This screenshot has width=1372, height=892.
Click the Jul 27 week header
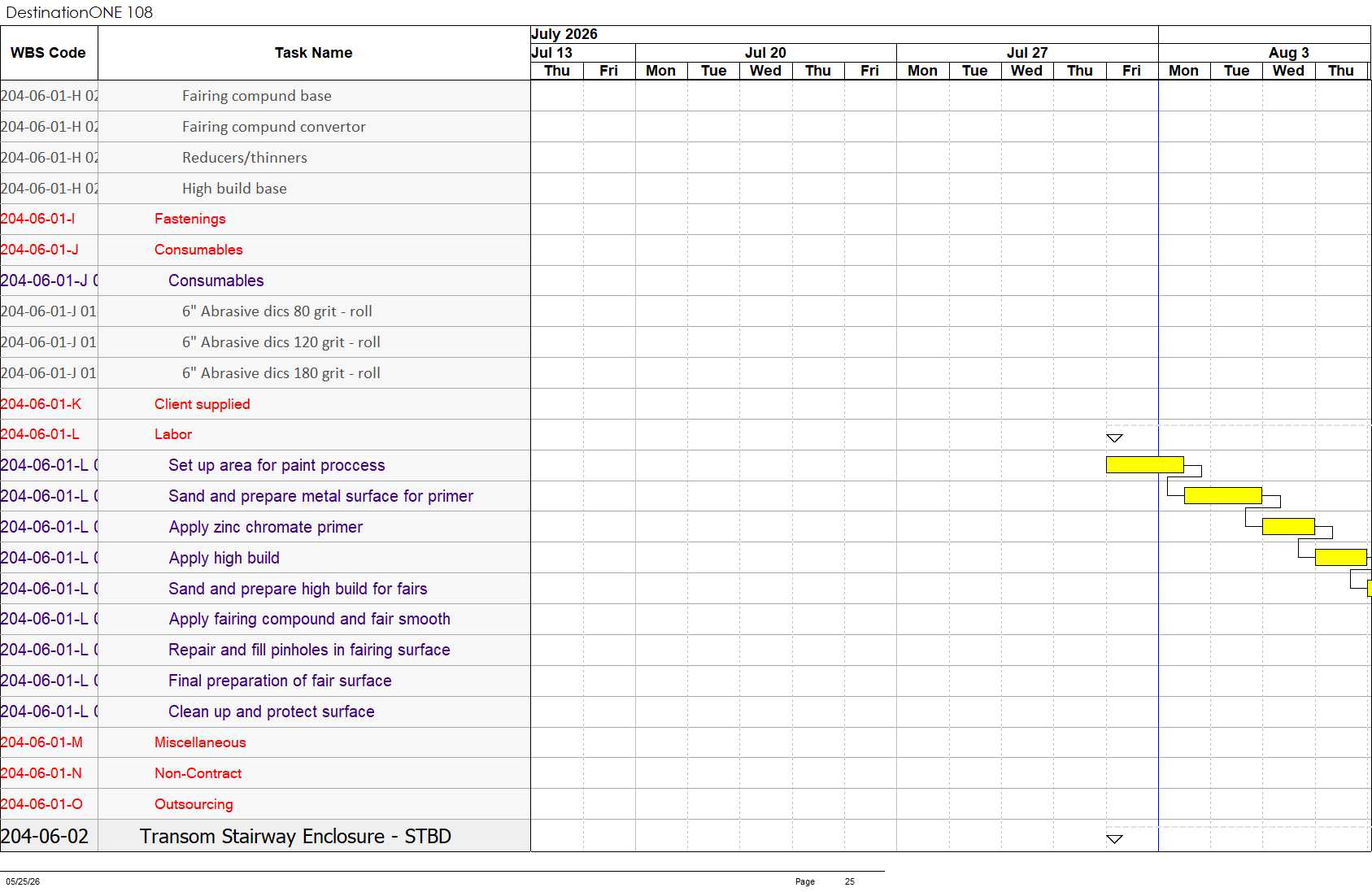click(1027, 53)
